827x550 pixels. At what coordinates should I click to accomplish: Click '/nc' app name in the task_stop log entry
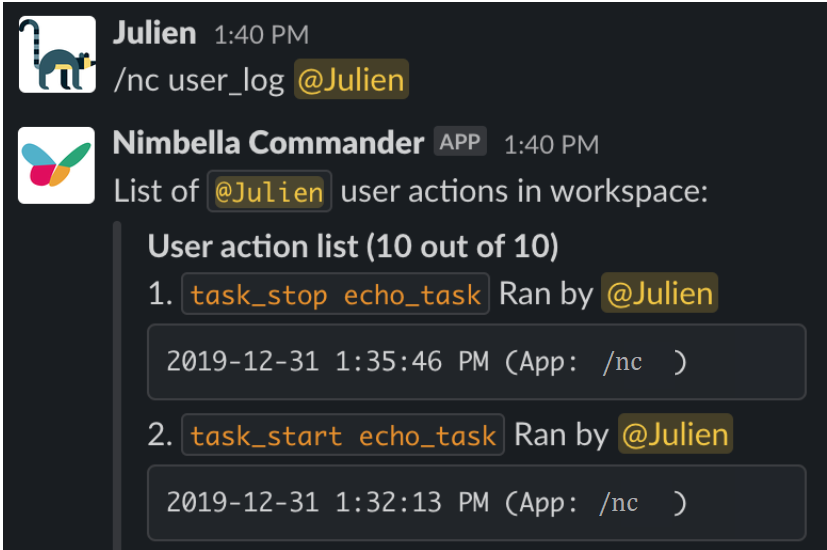(x=622, y=362)
